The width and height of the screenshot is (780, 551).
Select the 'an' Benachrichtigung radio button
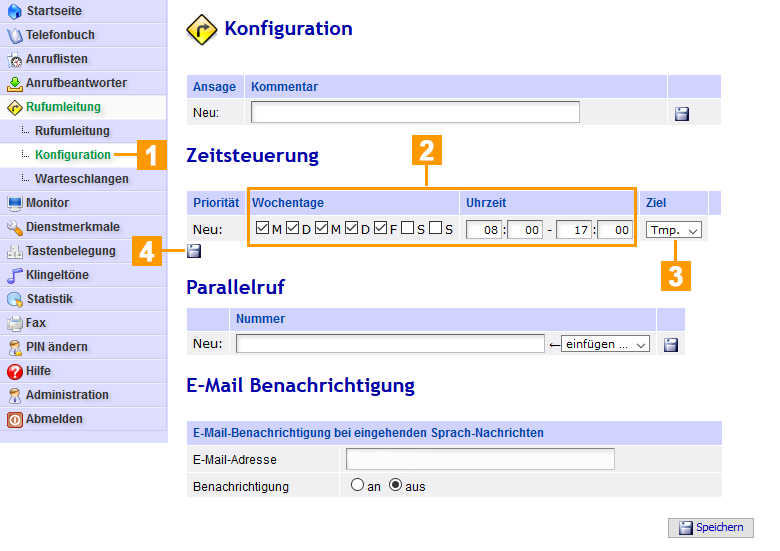(357, 486)
